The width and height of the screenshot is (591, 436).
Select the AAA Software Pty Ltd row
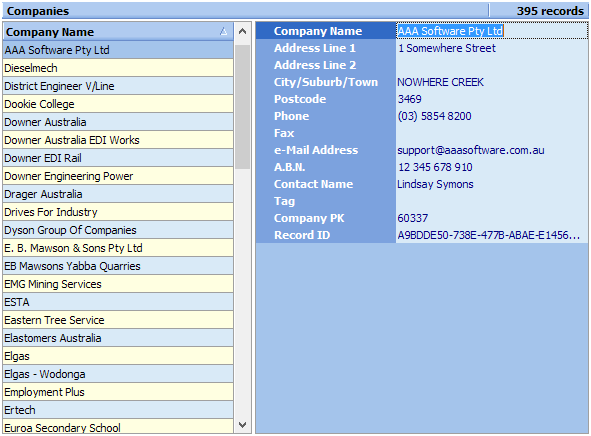coord(118,50)
